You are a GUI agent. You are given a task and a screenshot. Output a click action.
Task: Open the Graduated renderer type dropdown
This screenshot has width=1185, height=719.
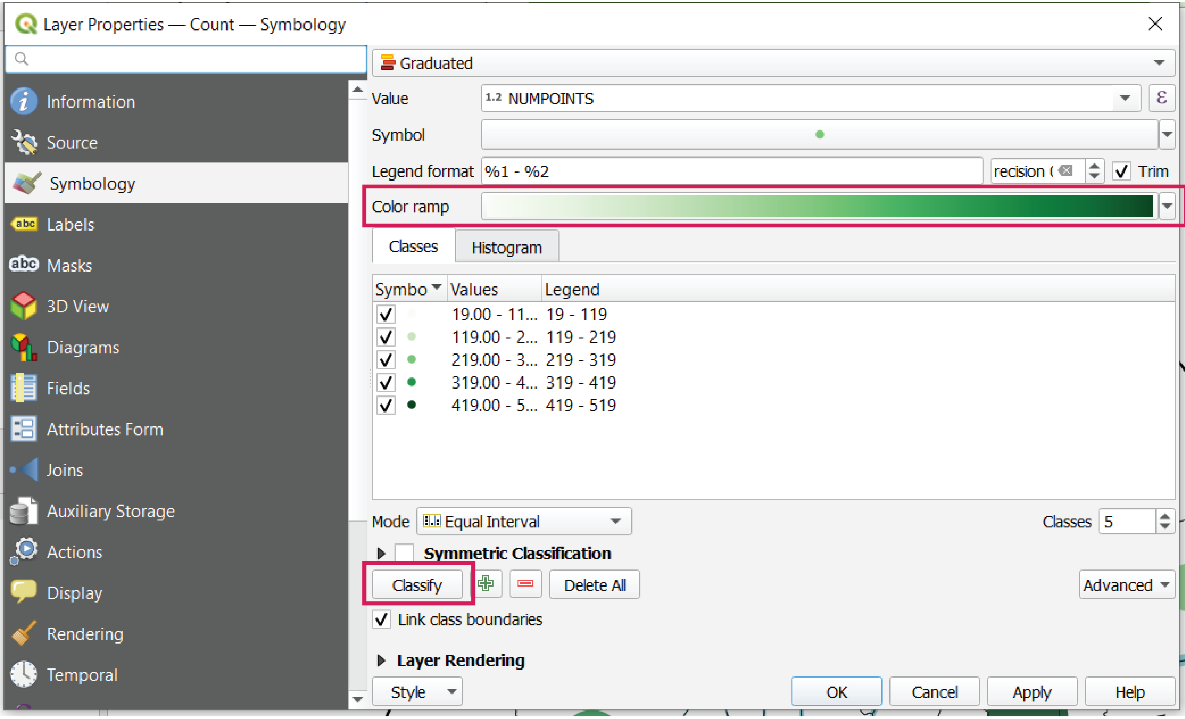tap(773, 63)
